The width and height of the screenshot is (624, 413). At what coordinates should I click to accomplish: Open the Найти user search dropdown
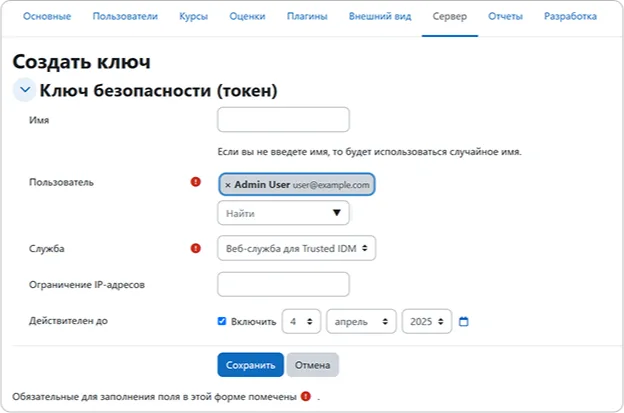283,212
